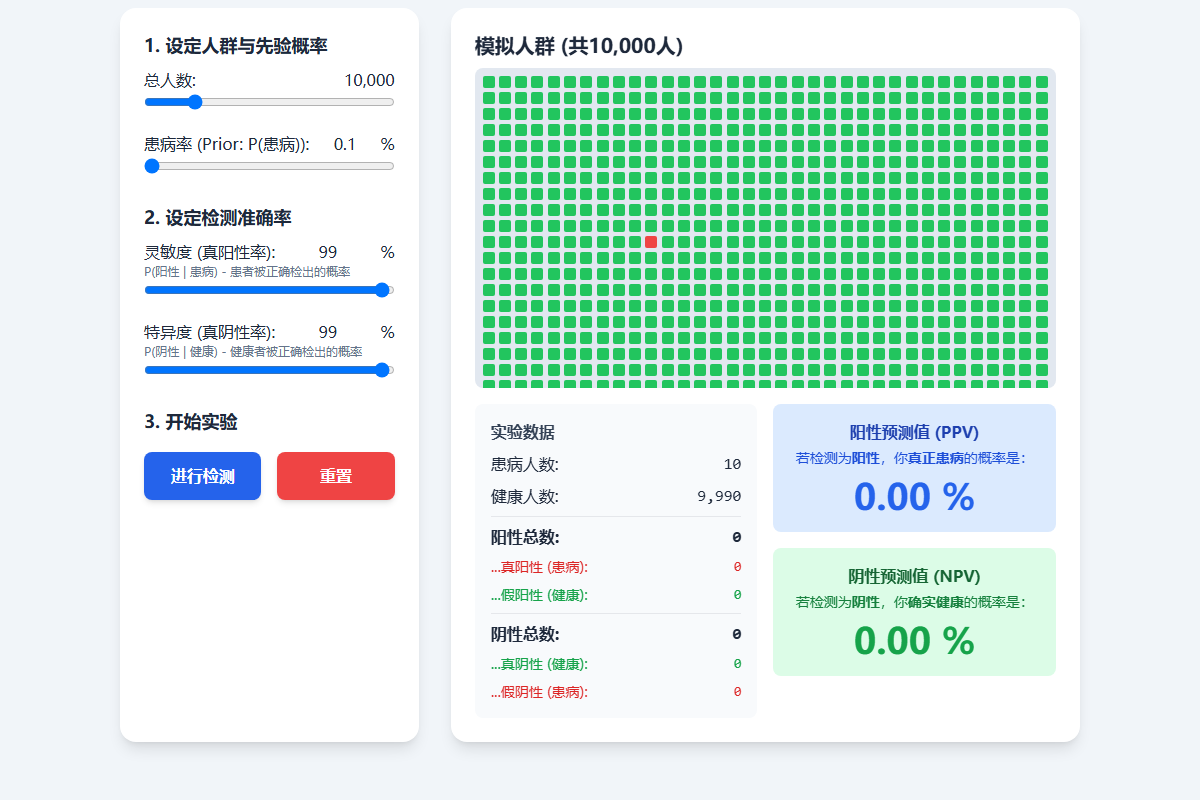Click the 阳性预测值 (PPV) card heading
Screen dimensions: 1200x800
[914, 432]
